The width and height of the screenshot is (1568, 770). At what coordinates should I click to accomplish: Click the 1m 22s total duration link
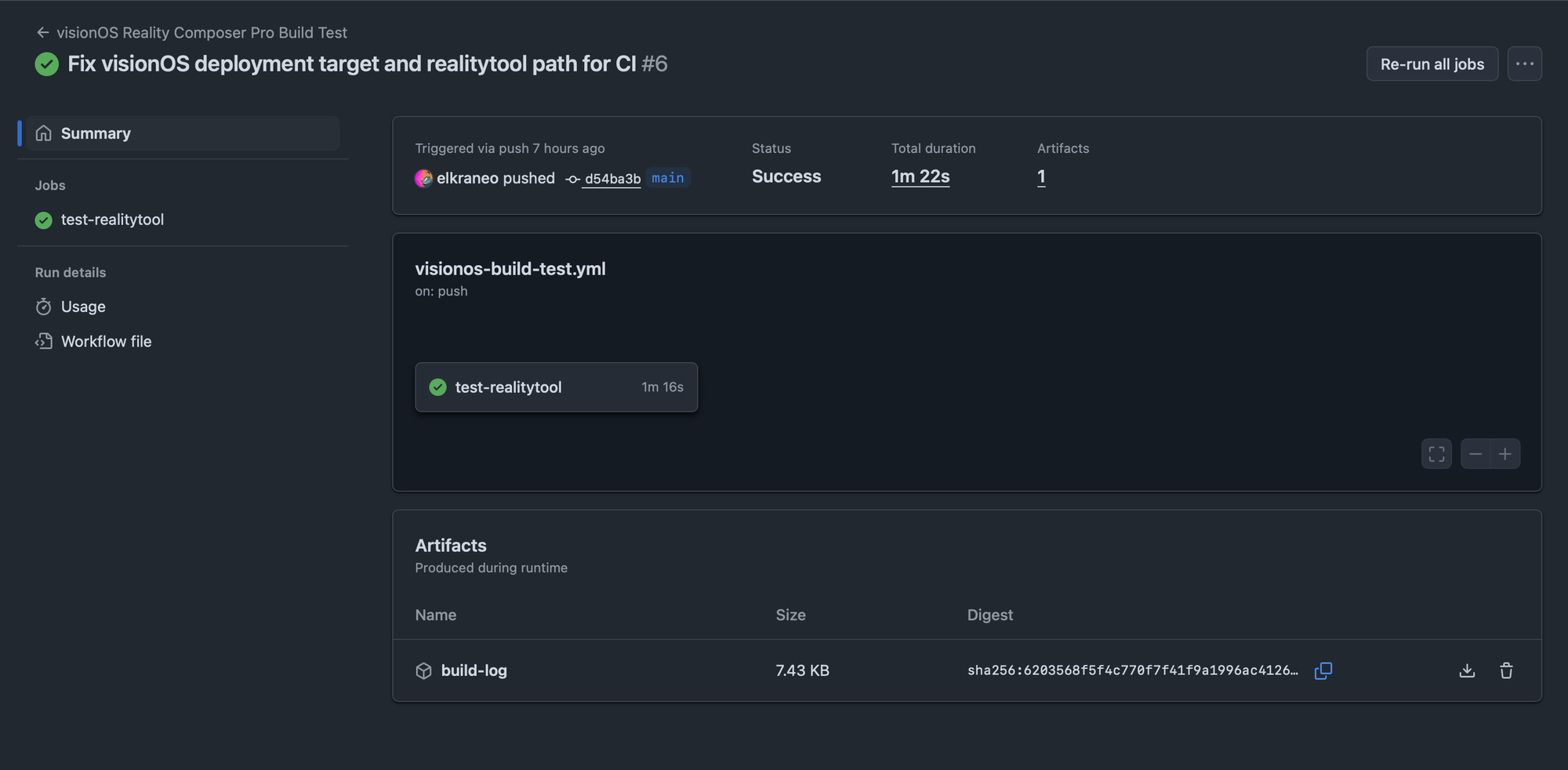[920, 176]
